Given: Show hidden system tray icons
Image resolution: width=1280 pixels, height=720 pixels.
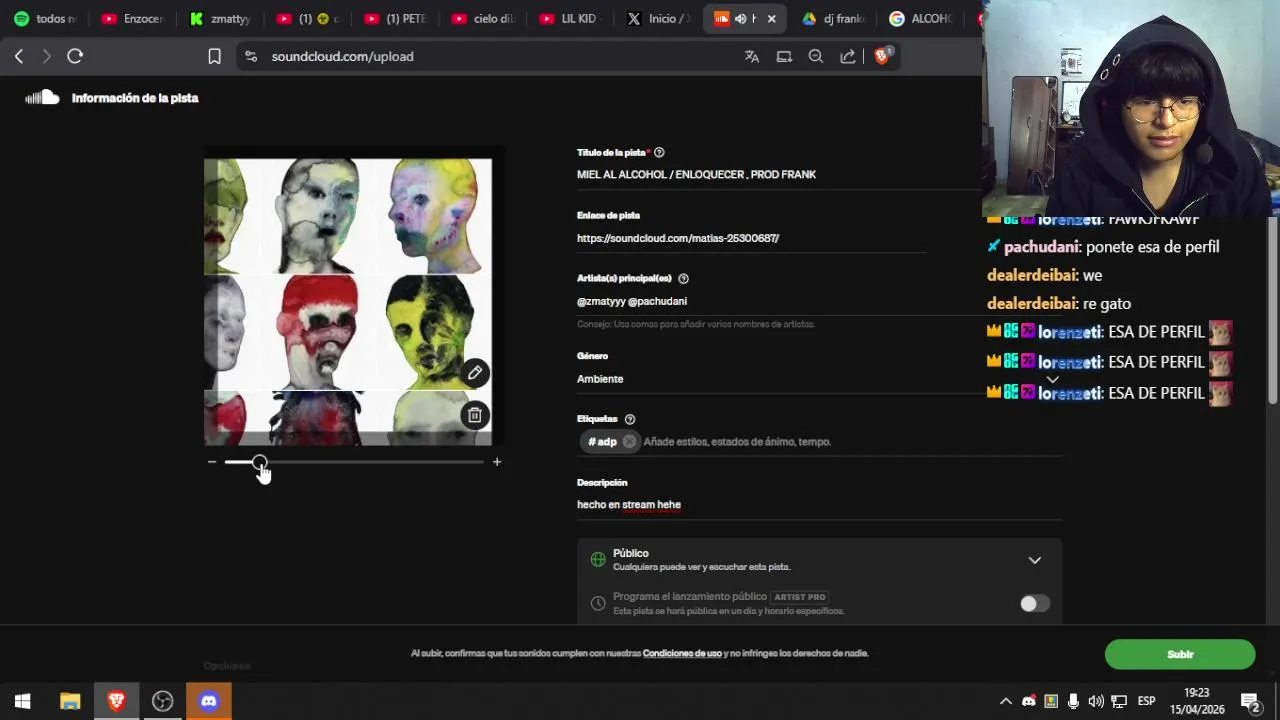Looking at the screenshot, I should tap(1006, 701).
